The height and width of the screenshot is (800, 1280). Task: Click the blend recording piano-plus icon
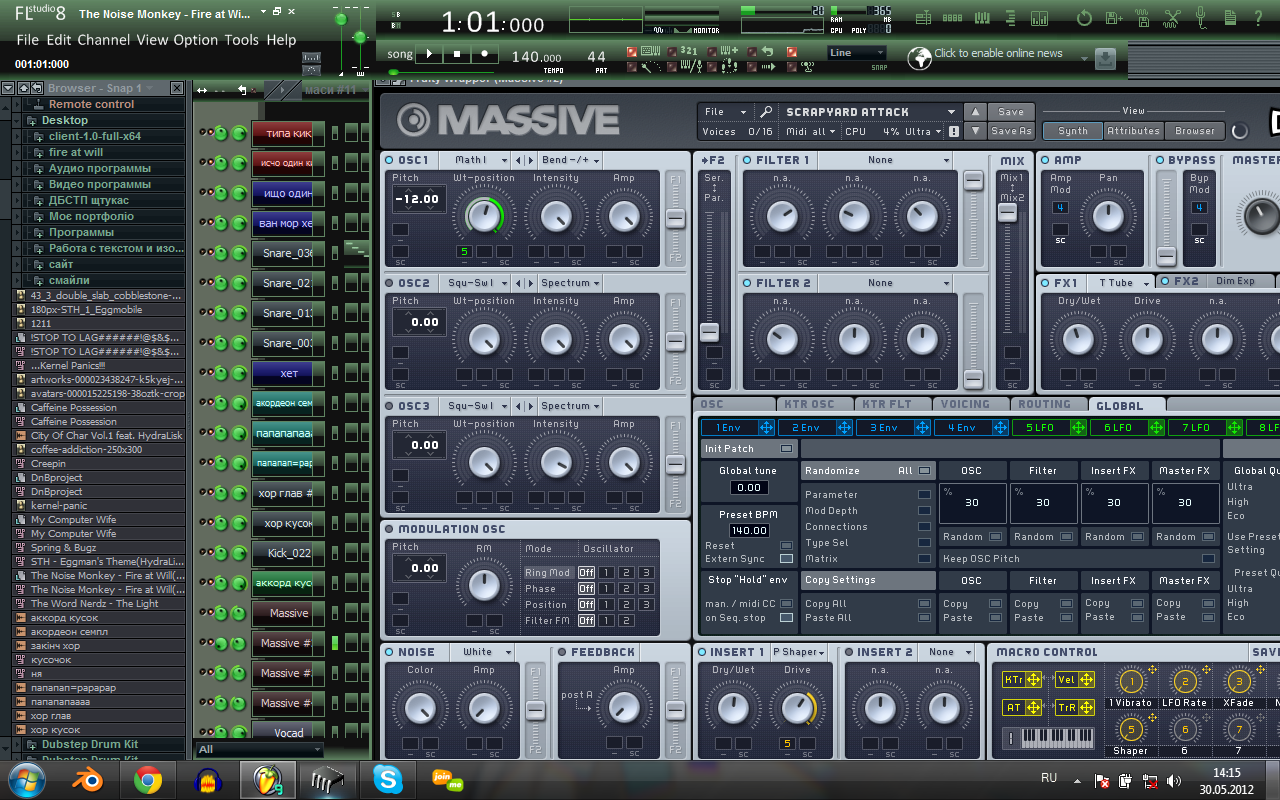(x=729, y=51)
